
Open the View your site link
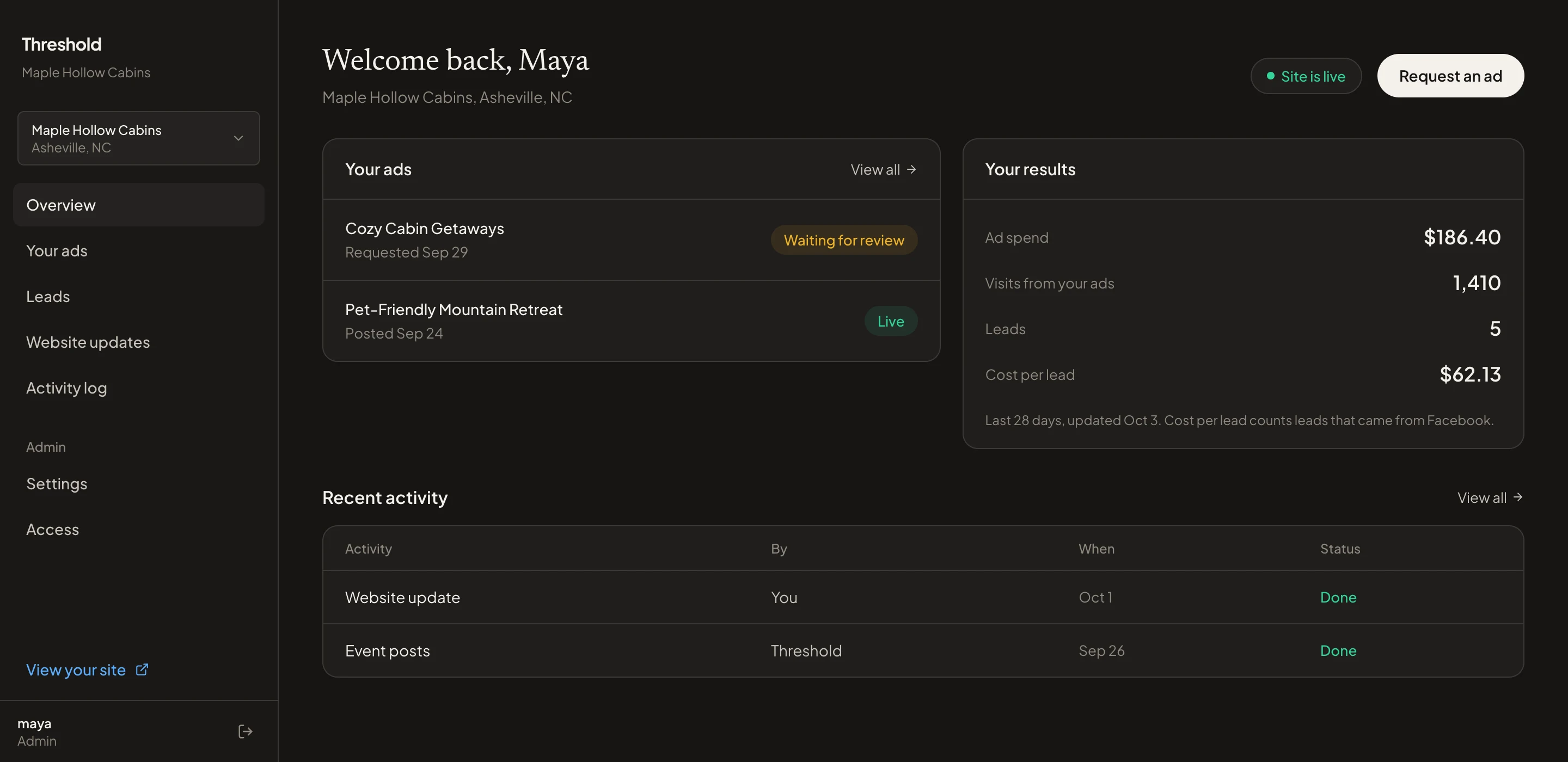87,669
